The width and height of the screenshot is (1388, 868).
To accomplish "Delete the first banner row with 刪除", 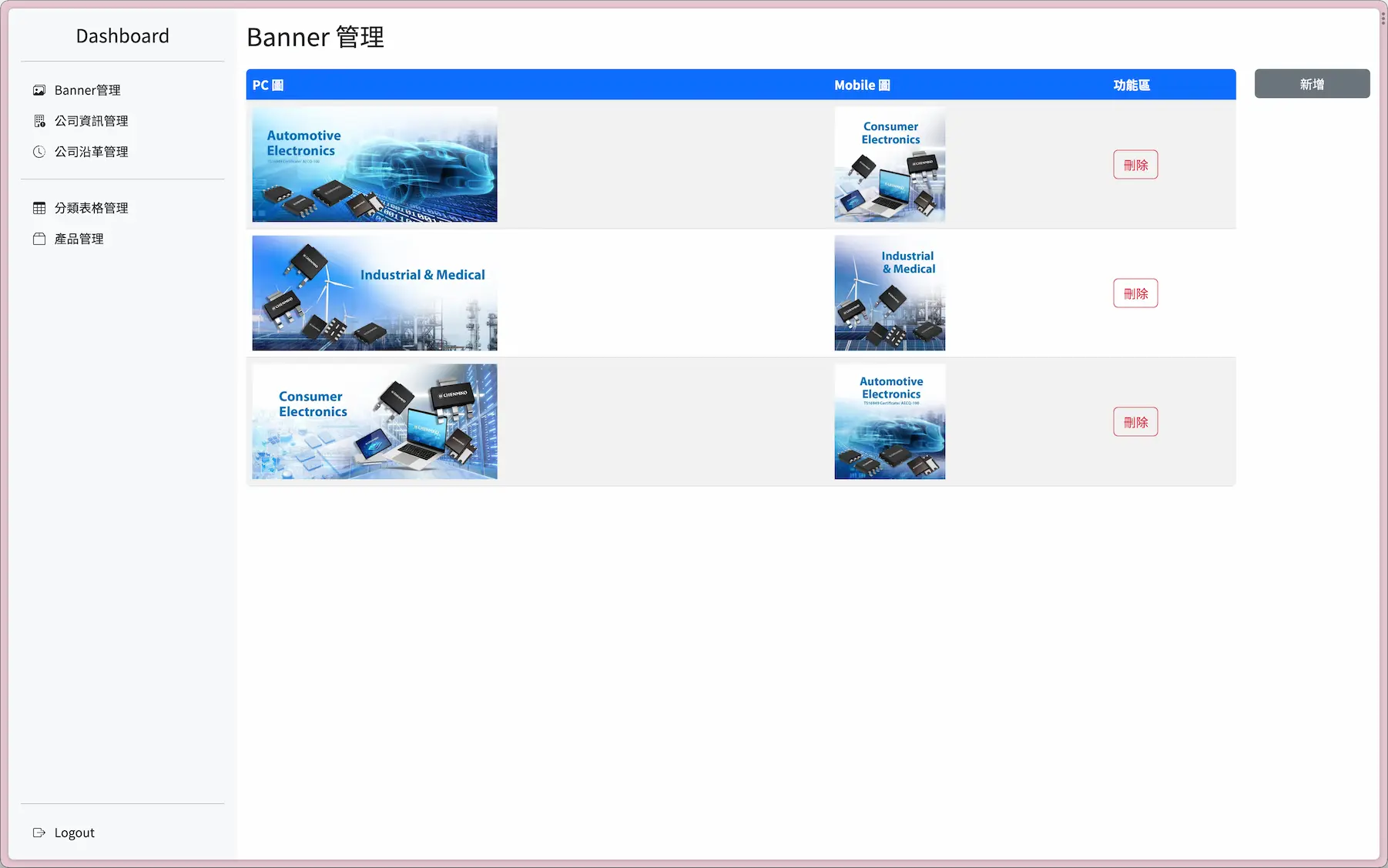I will (x=1135, y=165).
